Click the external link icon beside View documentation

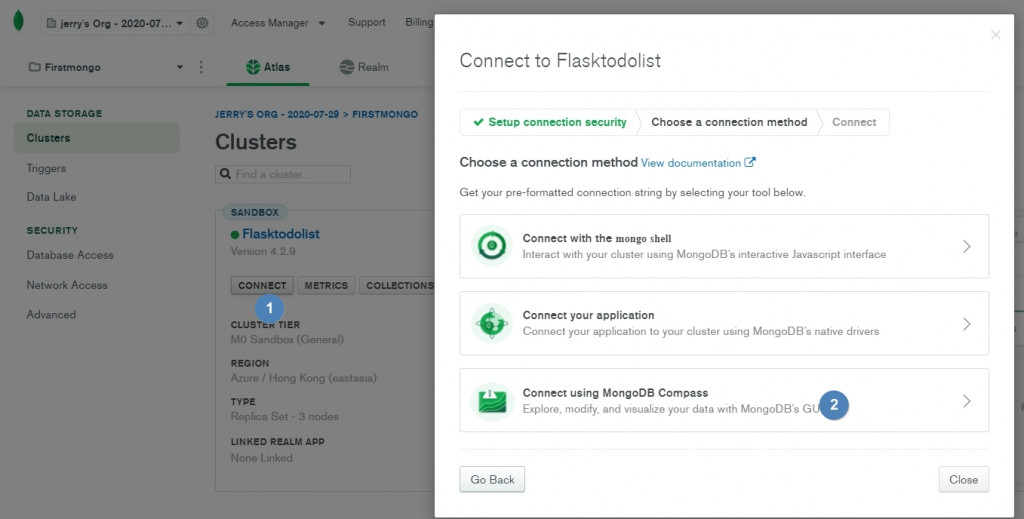pyautogui.click(x=750, y=163)
